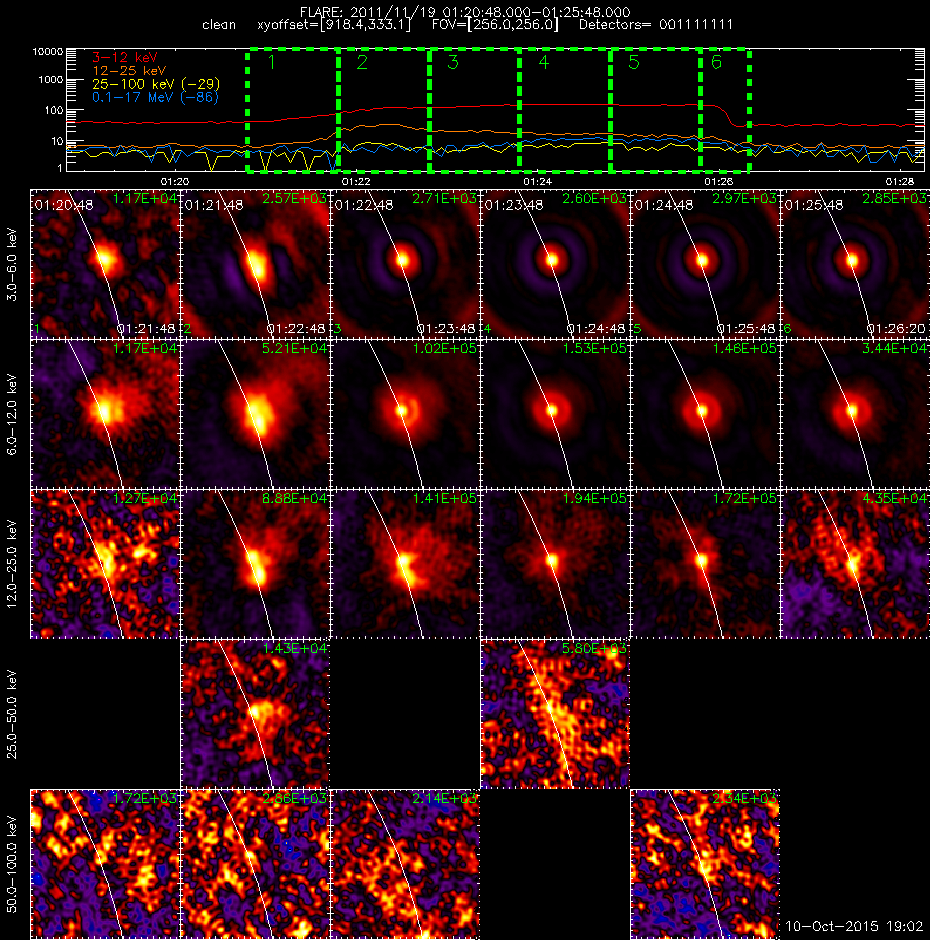This screenshot has width=930, height=940.
Task: Click the 3.0-6.0 keV row label
Action: pyautogui.click(x=12, y=264)
